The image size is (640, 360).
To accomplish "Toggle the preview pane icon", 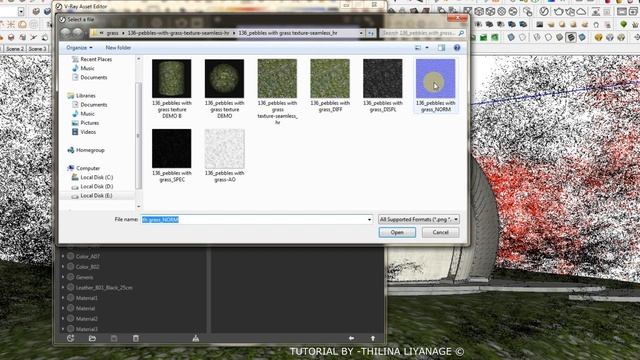I will (x=441, y=48).
